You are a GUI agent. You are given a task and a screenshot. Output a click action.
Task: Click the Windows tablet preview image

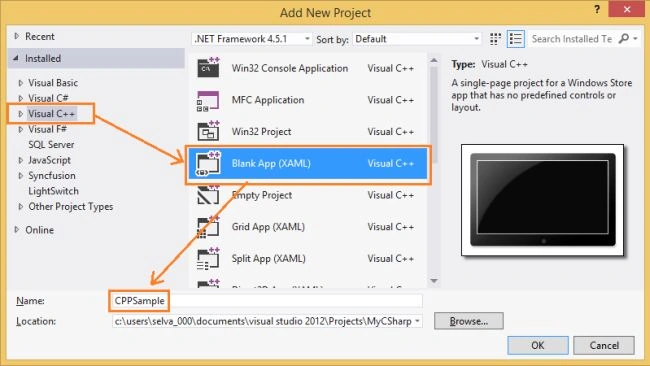542,200
